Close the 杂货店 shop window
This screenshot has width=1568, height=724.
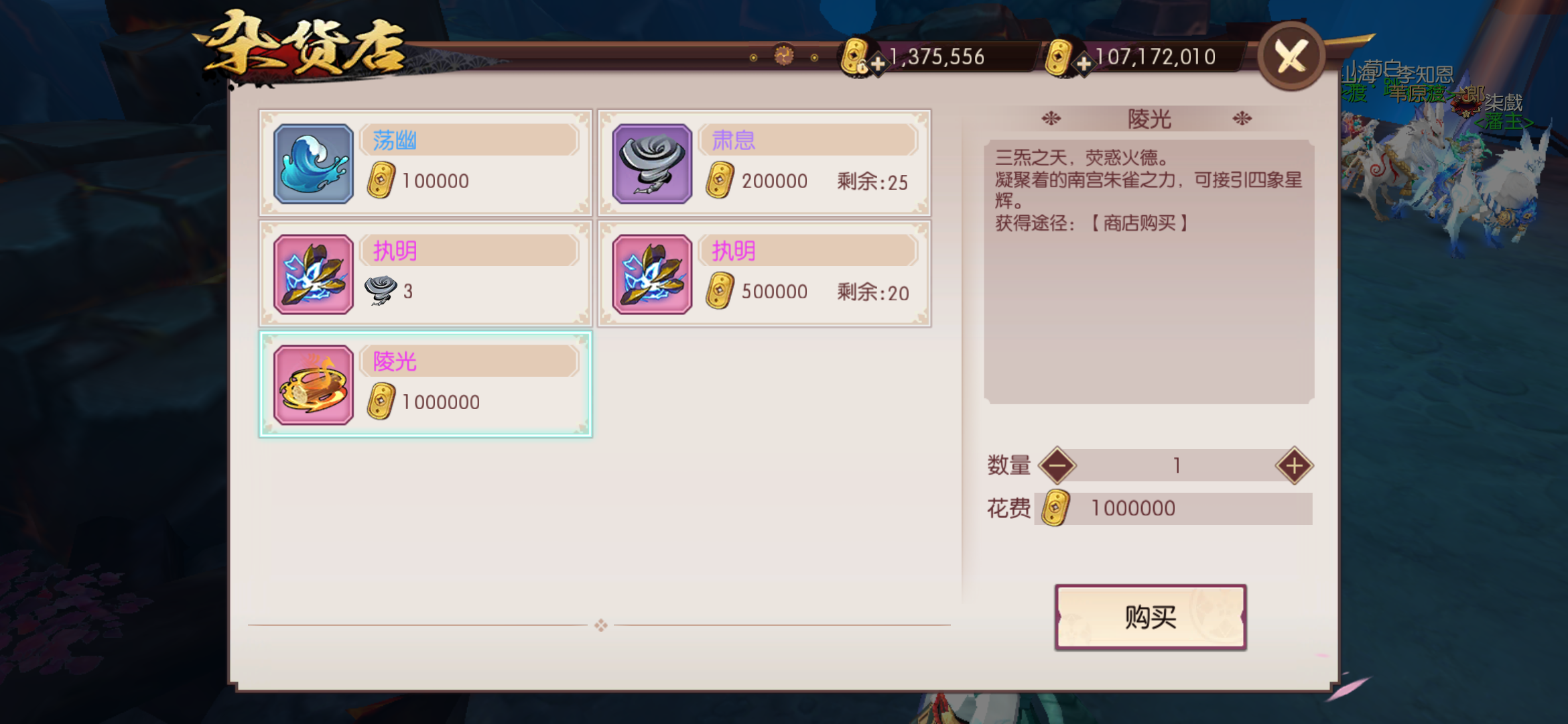coord(1291,56)
